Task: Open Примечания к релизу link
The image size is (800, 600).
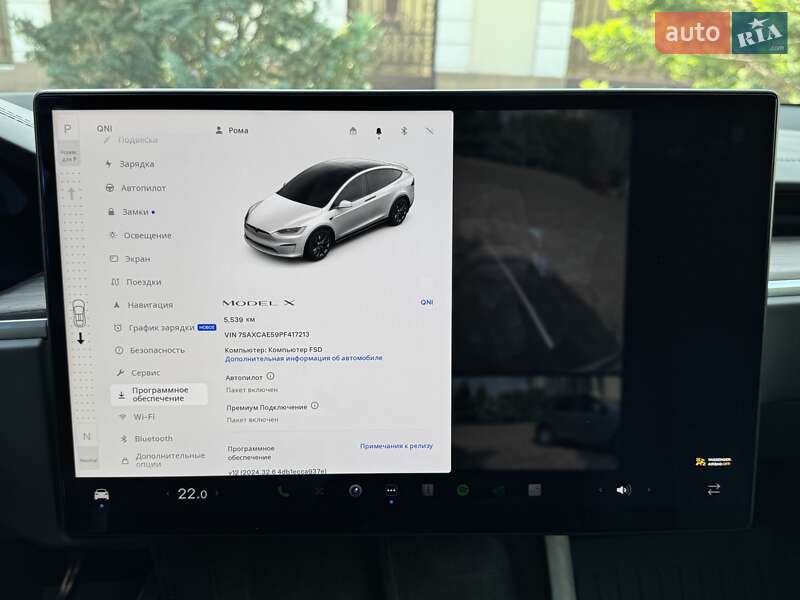Action: coord(396,446)
